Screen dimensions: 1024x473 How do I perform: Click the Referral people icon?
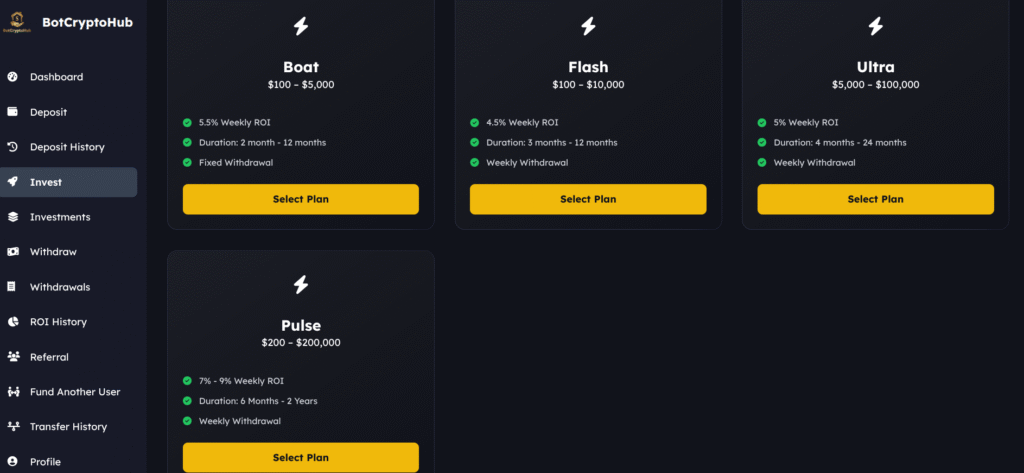pos(12,357)
